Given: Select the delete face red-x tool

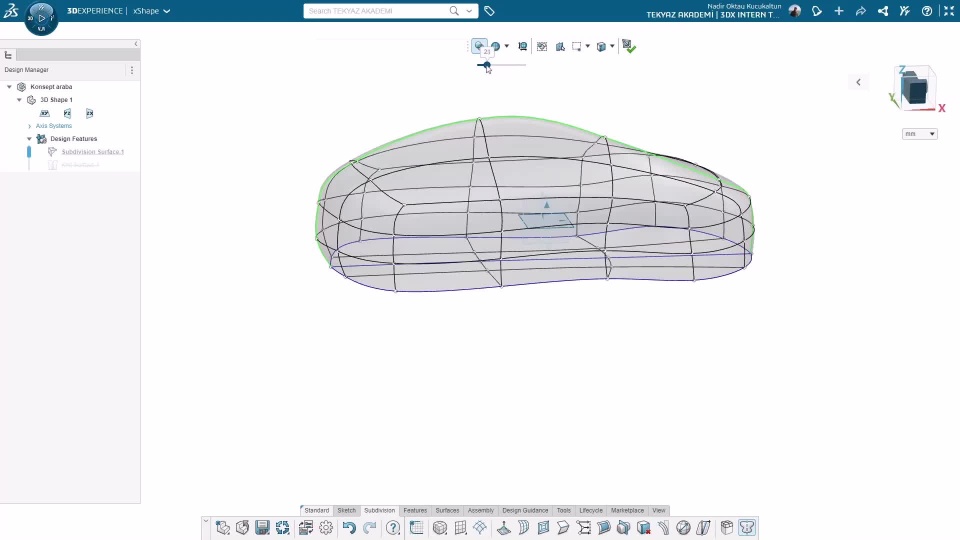Looking at the screenshot, I should click(x=643, y=528).
